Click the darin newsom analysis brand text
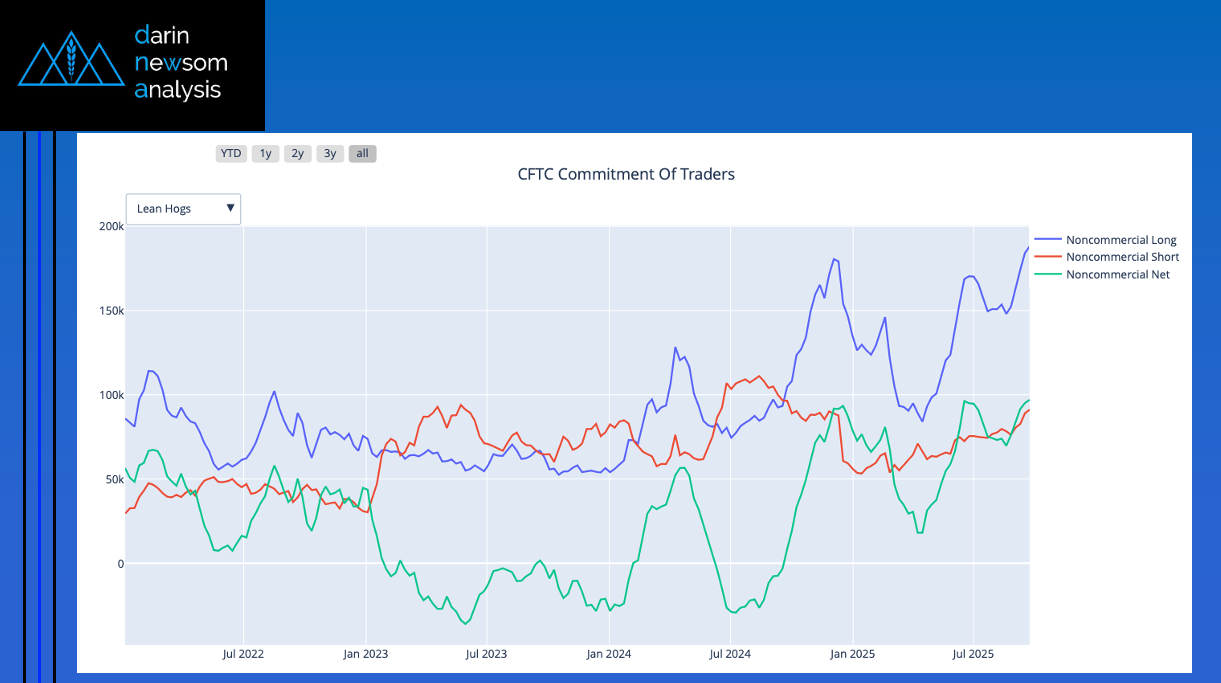This screenshot has width=1221, height=683. coord(180,63)
